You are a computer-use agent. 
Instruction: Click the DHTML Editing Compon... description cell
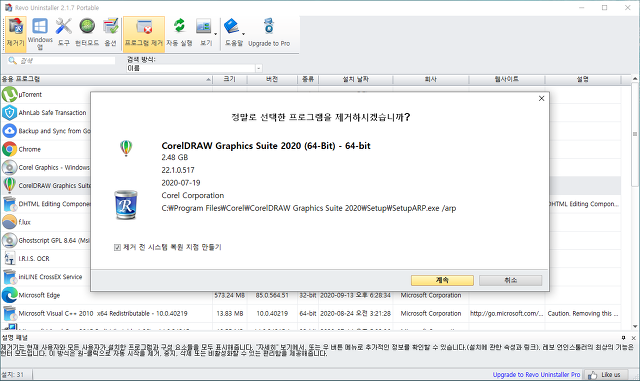tap(584, 204)
